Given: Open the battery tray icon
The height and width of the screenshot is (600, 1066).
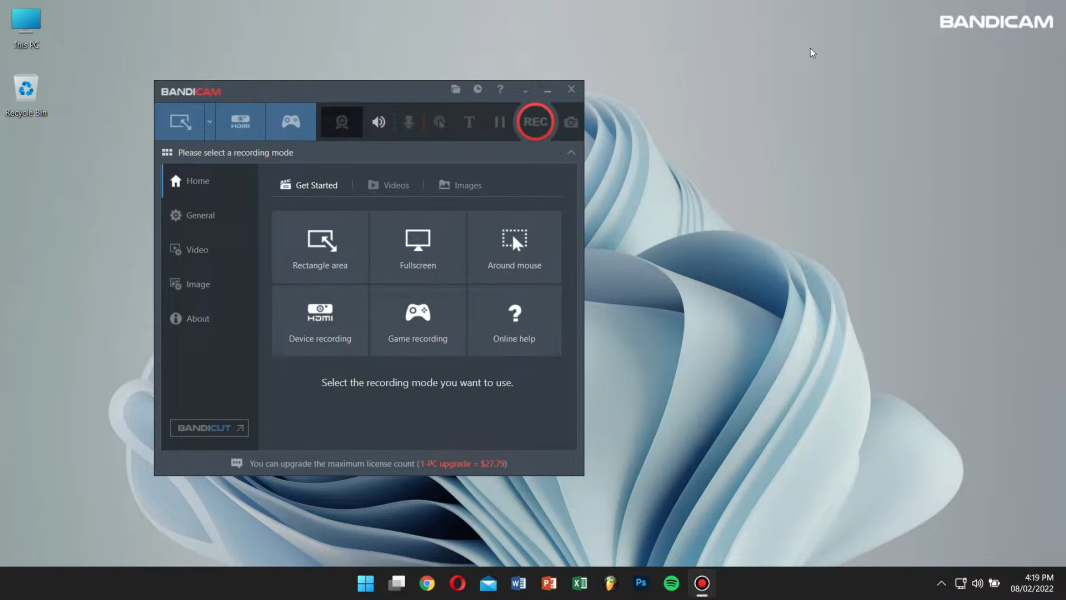Looking at the screenshot, I should click(995, 583).
